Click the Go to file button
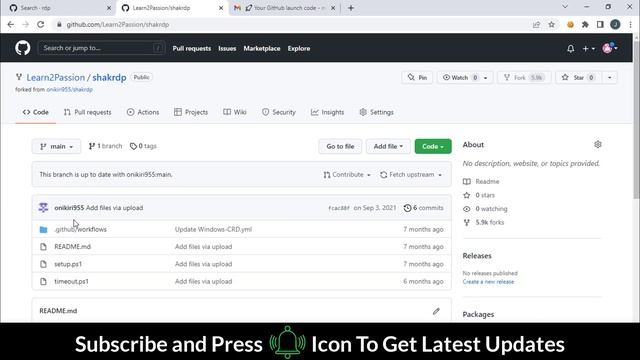Image resolution: width=640 pixels, height=360 pixels. pyautogui.click(x=340, y=146)
